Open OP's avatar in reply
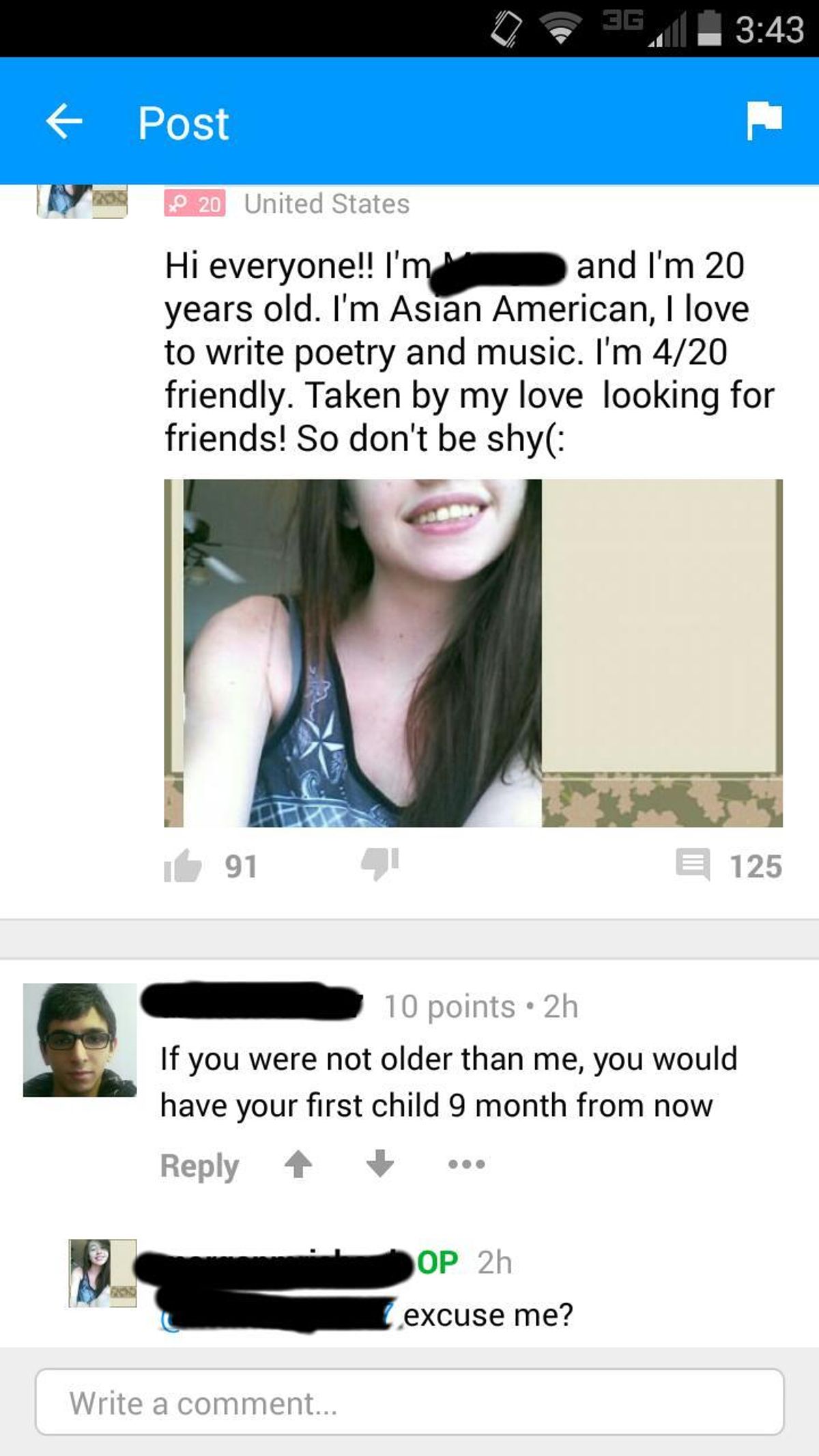This screenshot has height=1456, width=819. 102,1273
